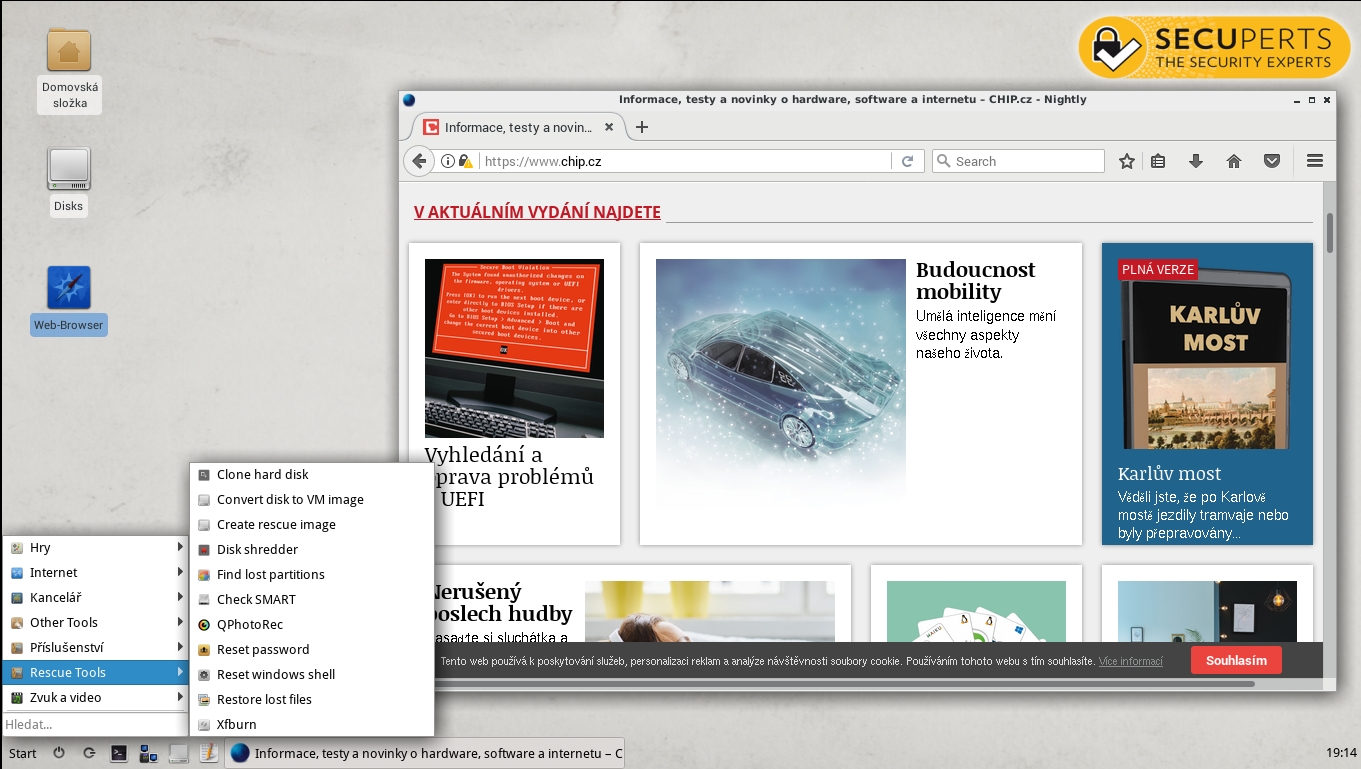Click the padlock warning icon in address bar
Screen dimensions: 1361x769
(x=465, y=161)
